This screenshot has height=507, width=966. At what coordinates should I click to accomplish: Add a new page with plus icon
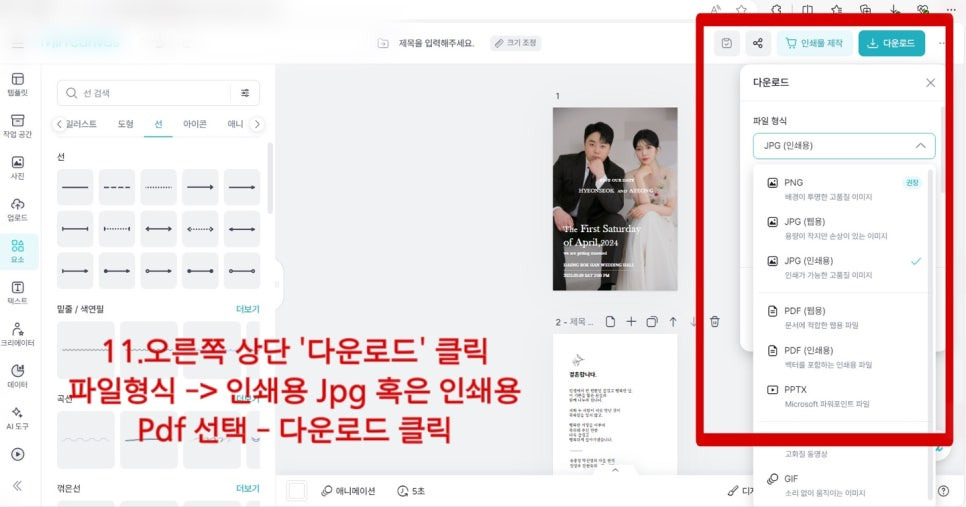point(631,322)
